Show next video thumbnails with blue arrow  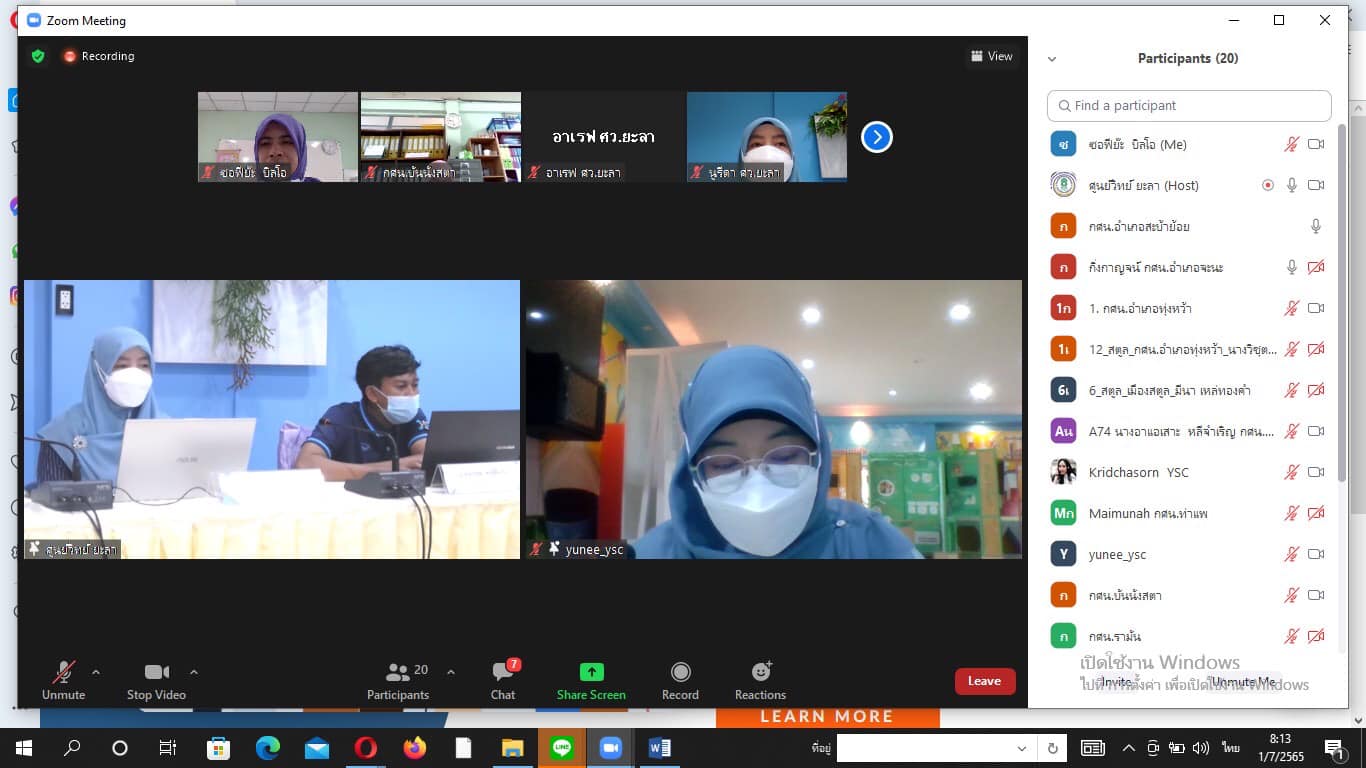[876, 137]
